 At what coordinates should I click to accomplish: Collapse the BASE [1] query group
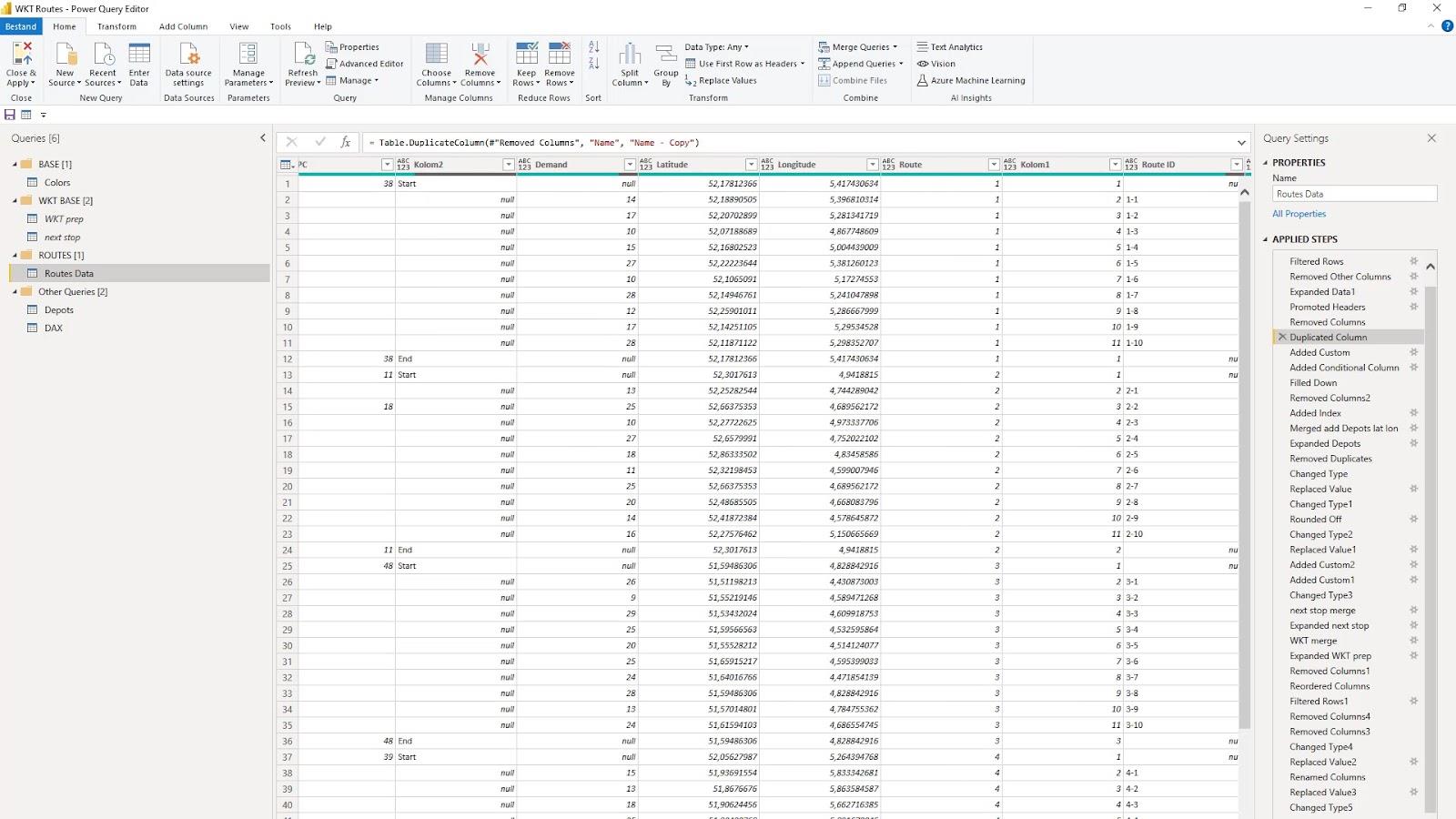15,165
